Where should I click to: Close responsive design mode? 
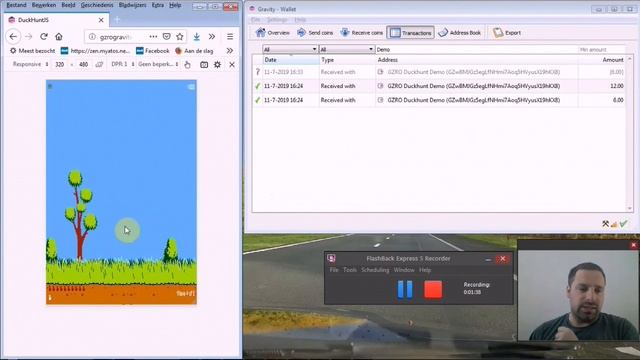pos(232,64)
